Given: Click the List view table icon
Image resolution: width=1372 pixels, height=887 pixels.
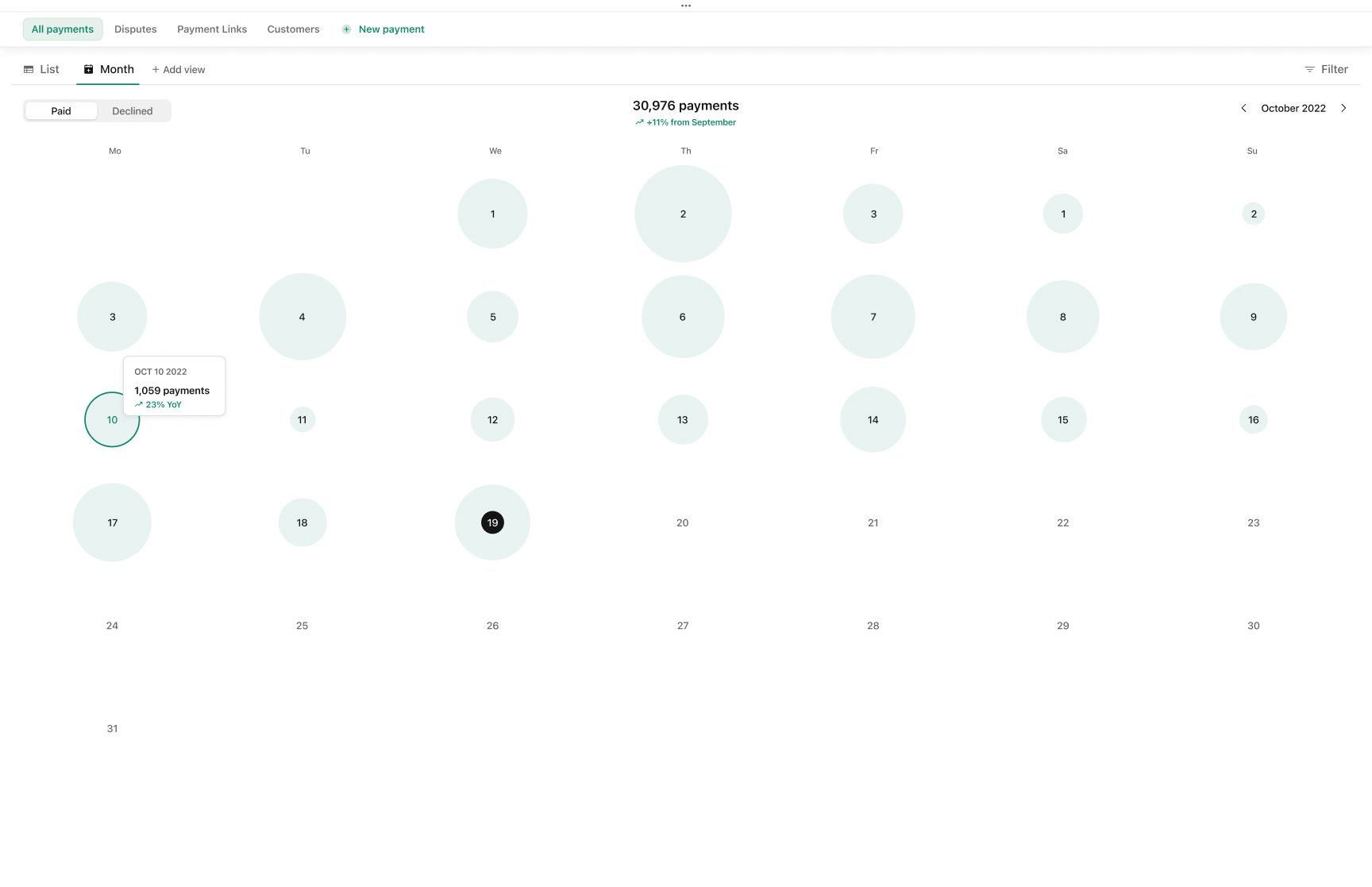Looking at the screenshot, I should pos(29,70).
